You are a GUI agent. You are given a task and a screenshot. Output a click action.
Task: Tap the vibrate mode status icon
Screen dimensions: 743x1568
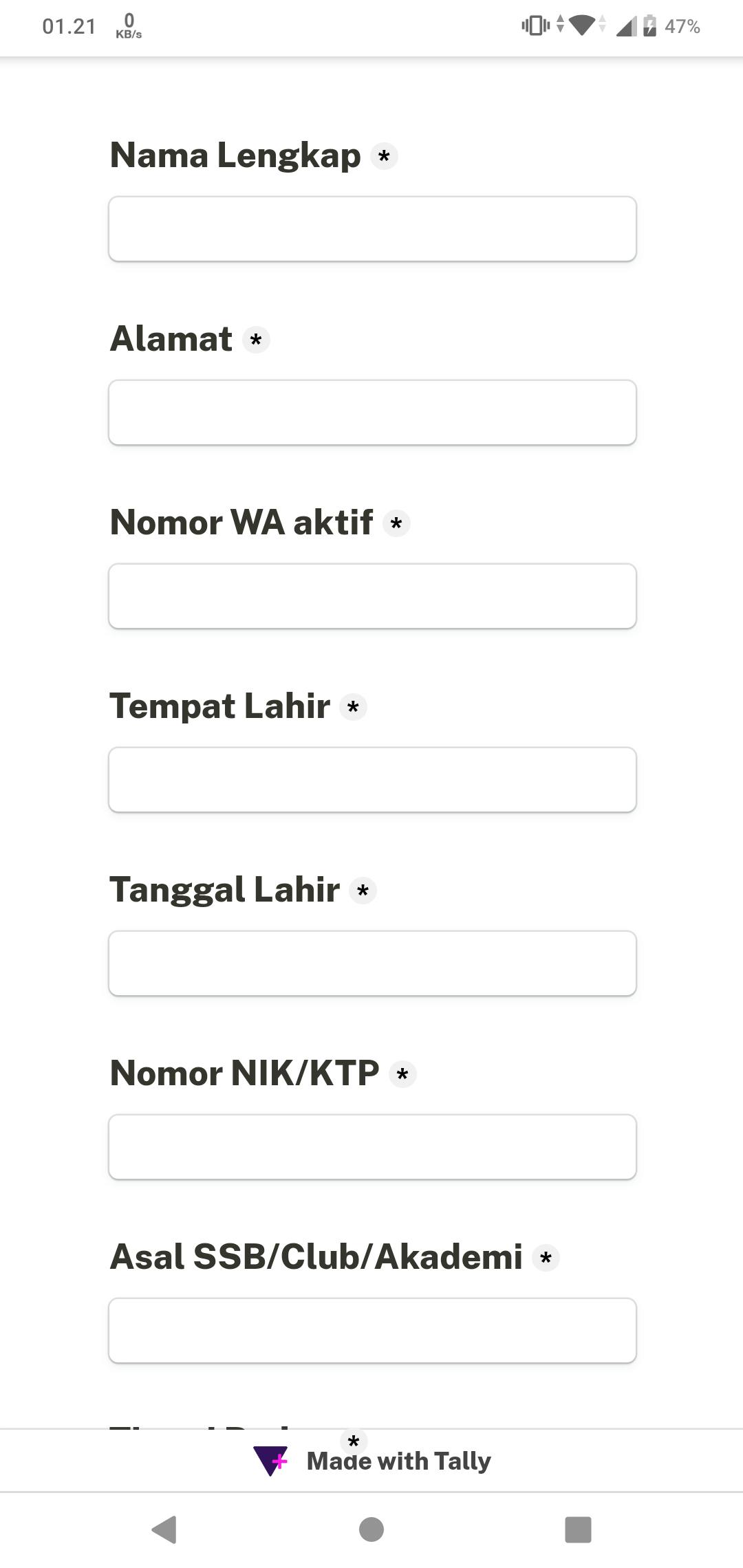[x=535, y=26]
